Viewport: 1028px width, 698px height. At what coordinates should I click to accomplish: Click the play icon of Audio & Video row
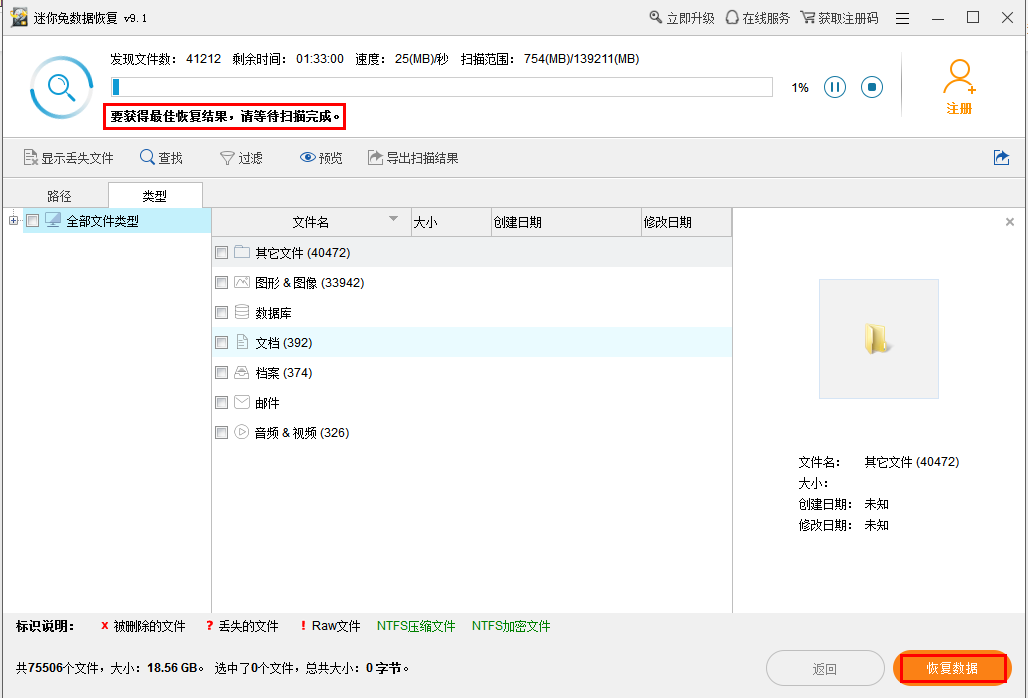(242, 432)
